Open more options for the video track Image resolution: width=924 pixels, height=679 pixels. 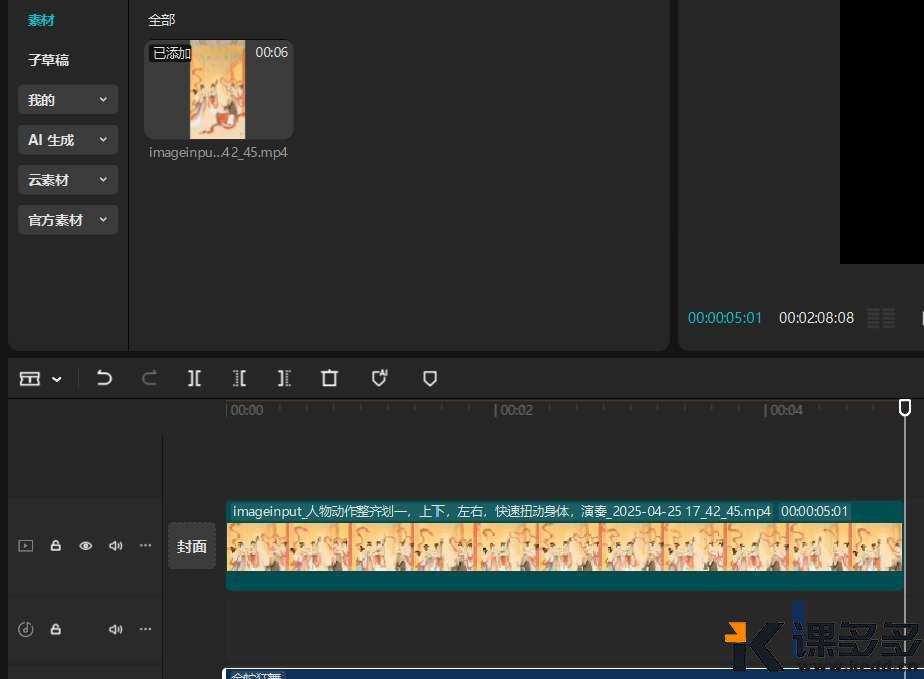click(x=146, y=545)
